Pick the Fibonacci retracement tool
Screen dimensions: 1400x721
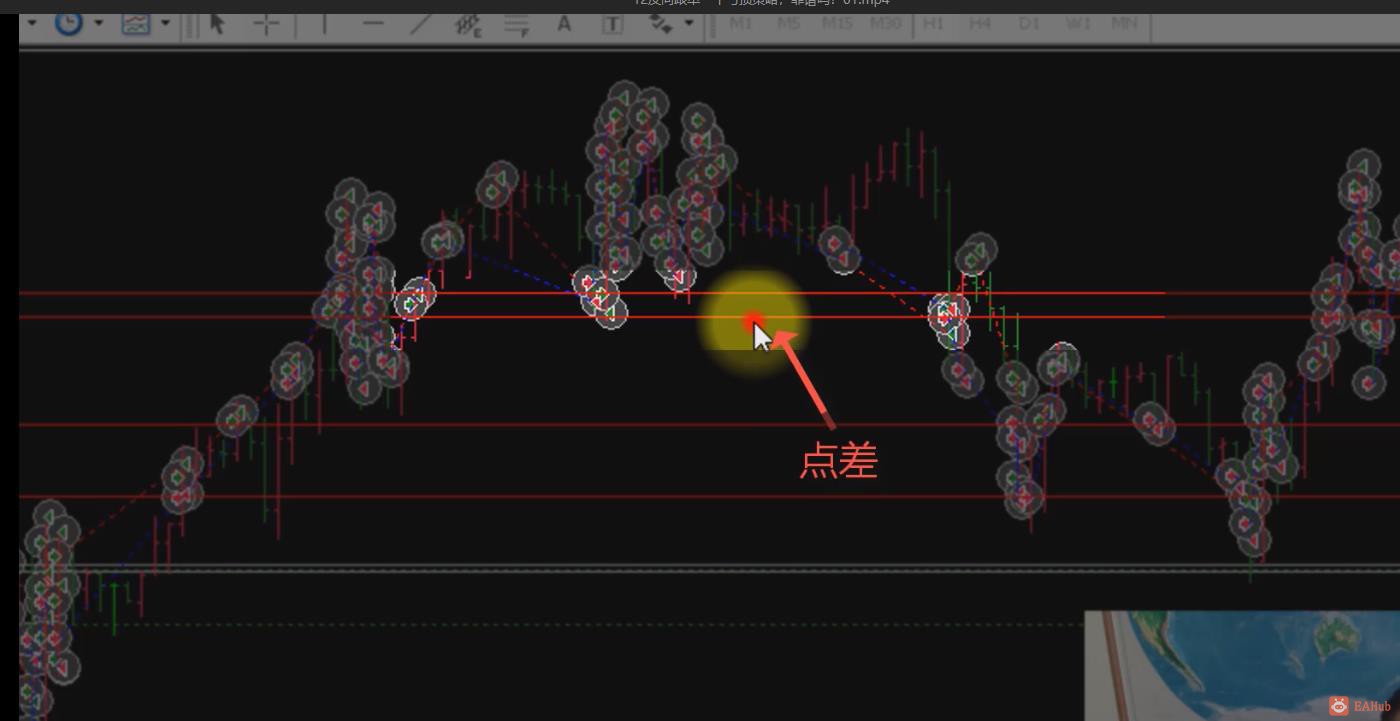(x=517, y=24)
